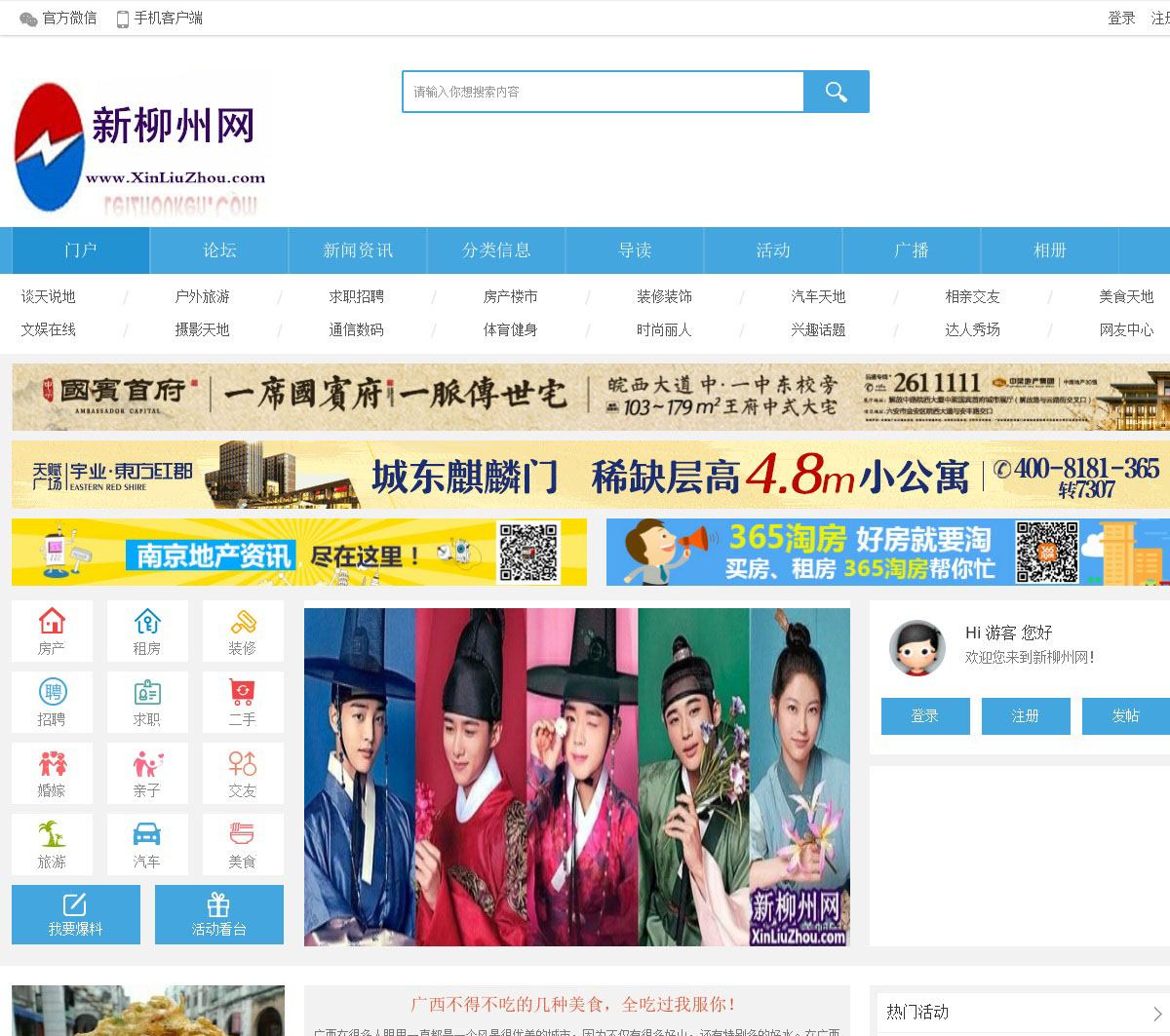Open the 招聘 recruitment icon
1170x1036 pixels.
coord(52,703)
